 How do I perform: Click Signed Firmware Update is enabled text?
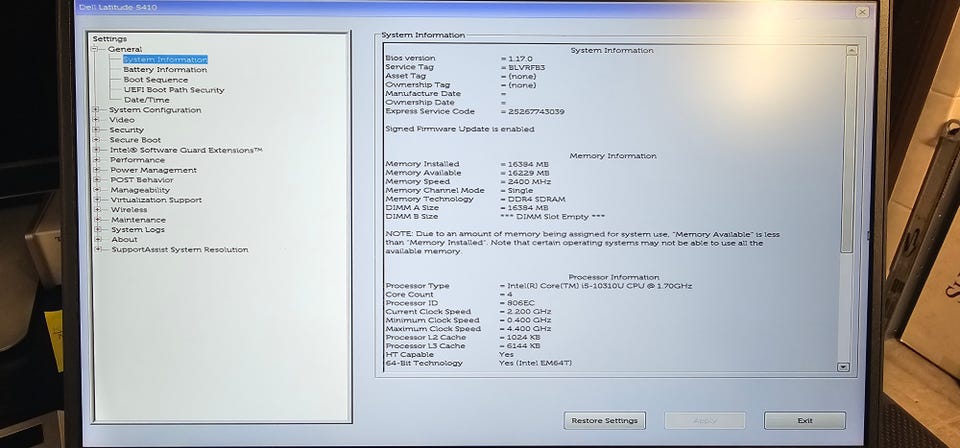point(460,129)
